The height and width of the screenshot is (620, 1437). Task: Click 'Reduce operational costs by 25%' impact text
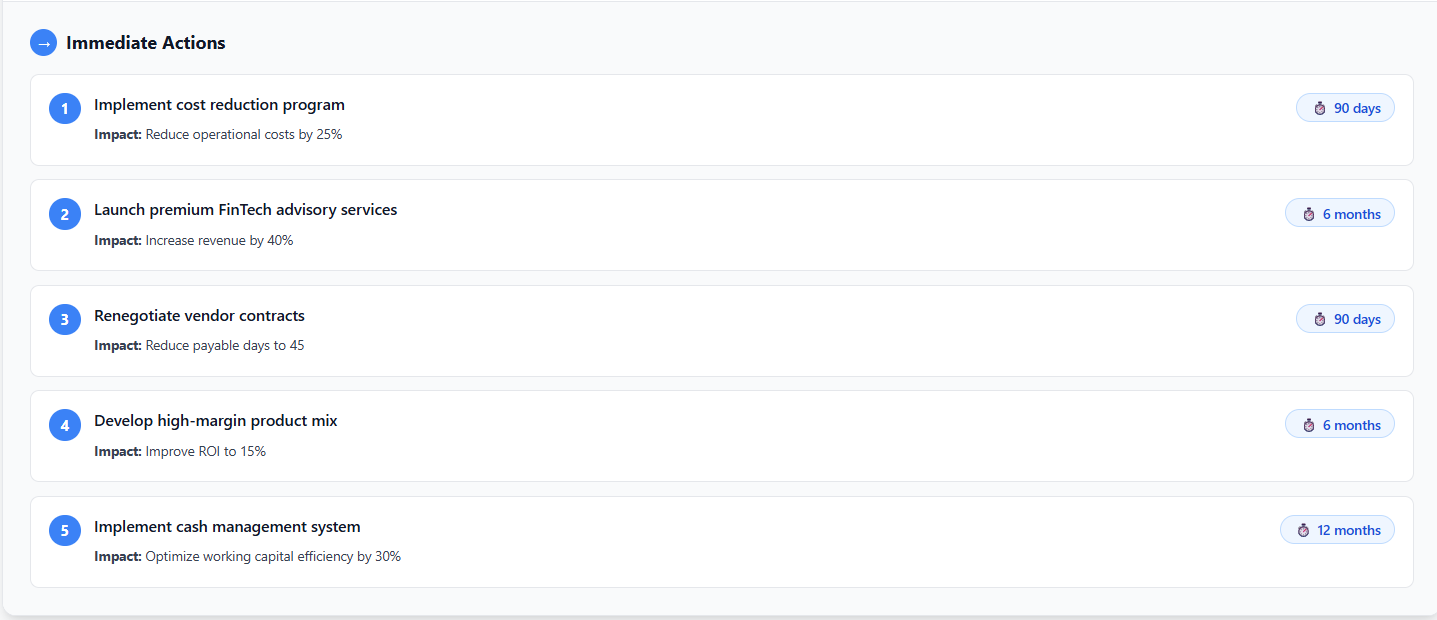(x=243, y=135)
